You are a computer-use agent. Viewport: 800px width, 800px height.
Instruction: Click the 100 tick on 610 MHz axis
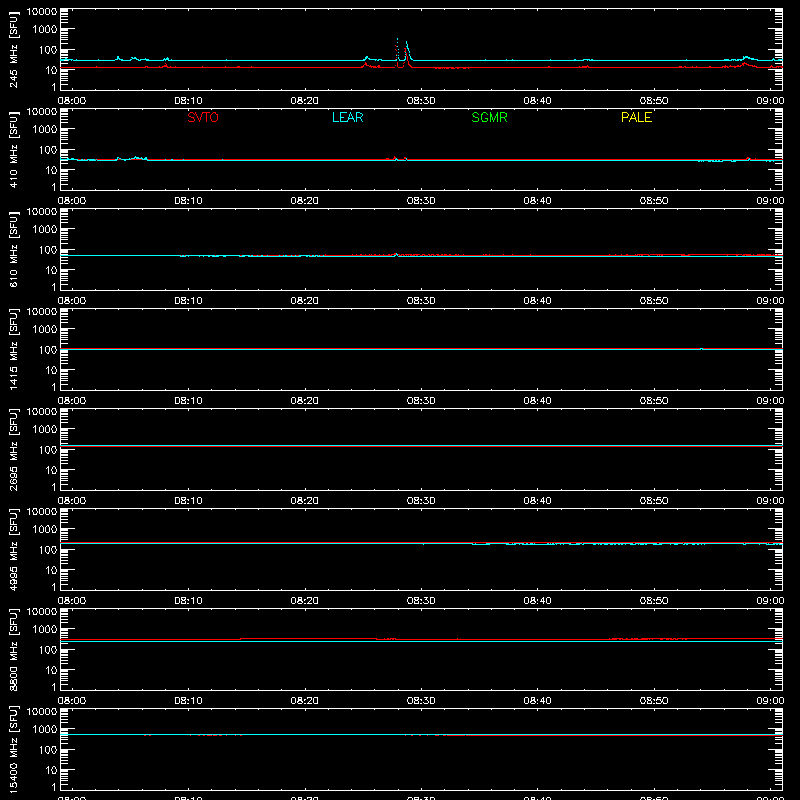point(48,250)
